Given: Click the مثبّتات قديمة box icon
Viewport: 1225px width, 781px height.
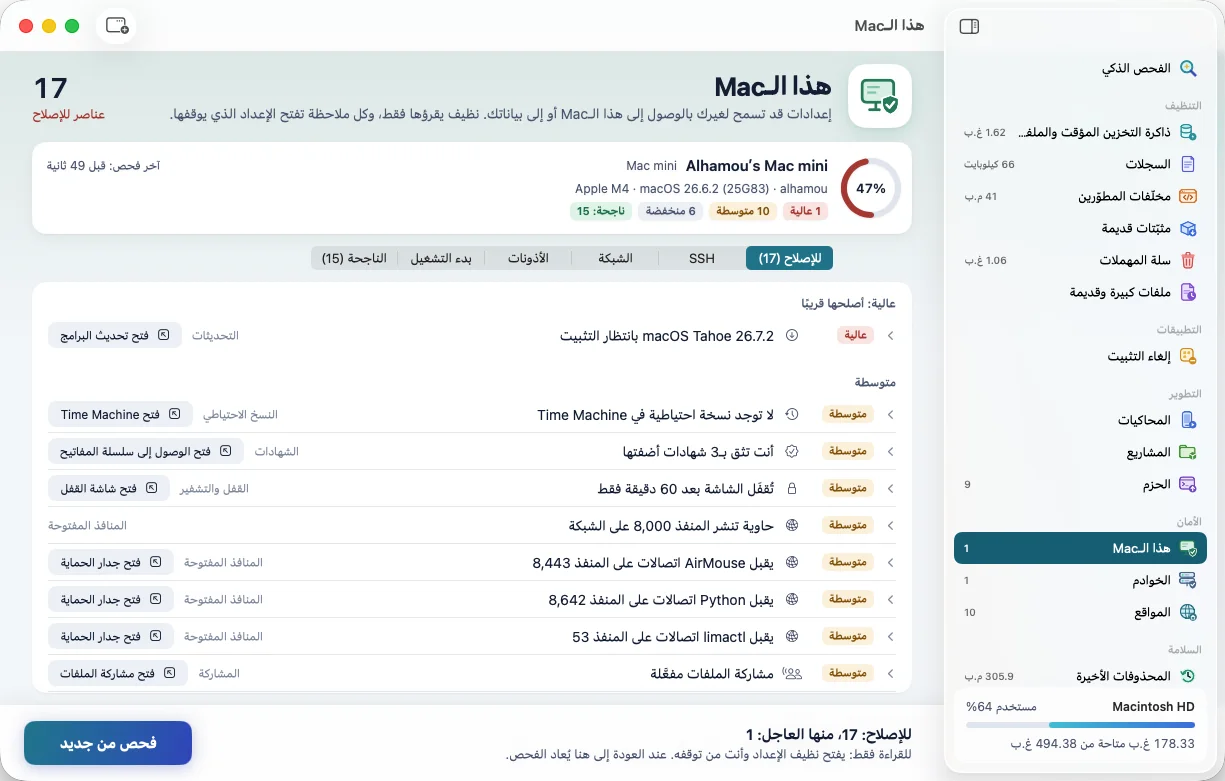Looking at the screenshot, I should tap(1188, 228).
